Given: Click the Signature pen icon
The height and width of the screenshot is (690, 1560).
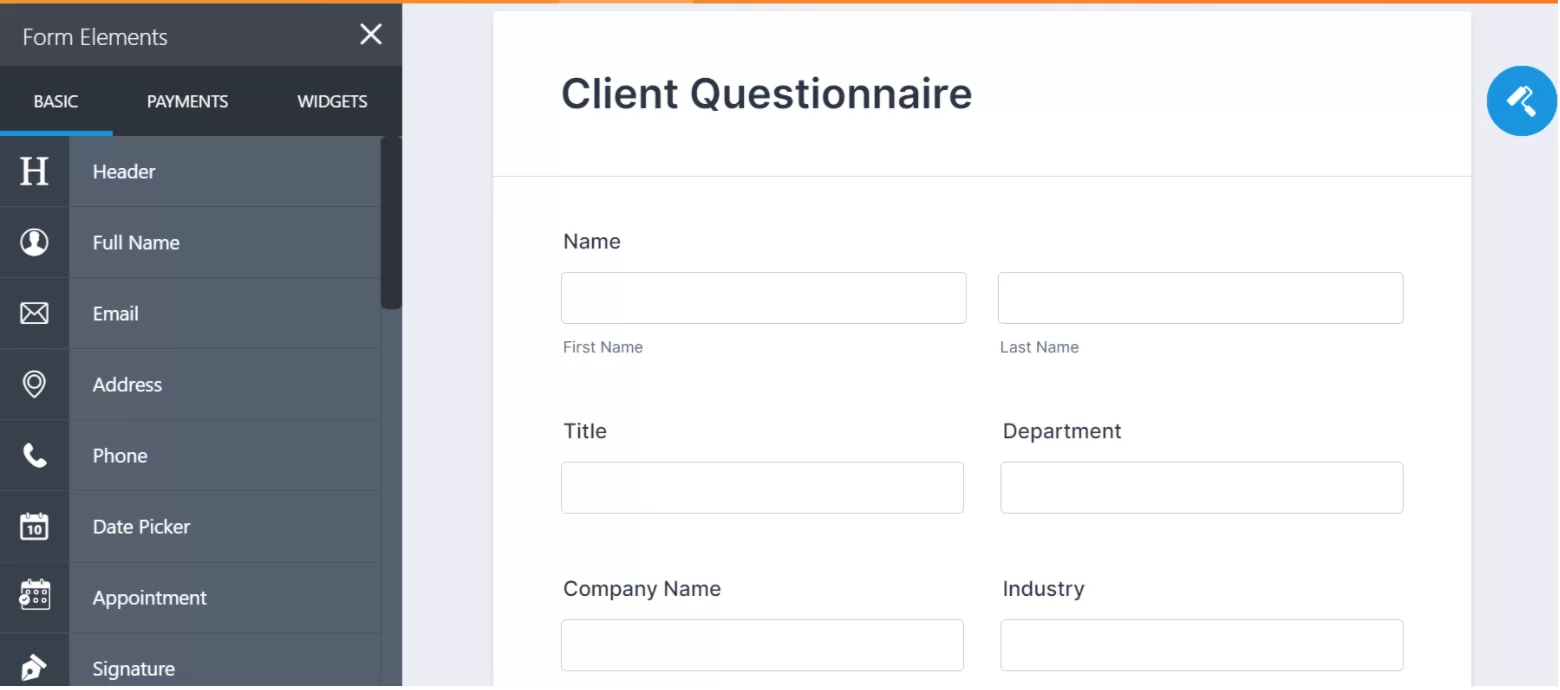Looking at the screenshot, I should click(34, 665).
